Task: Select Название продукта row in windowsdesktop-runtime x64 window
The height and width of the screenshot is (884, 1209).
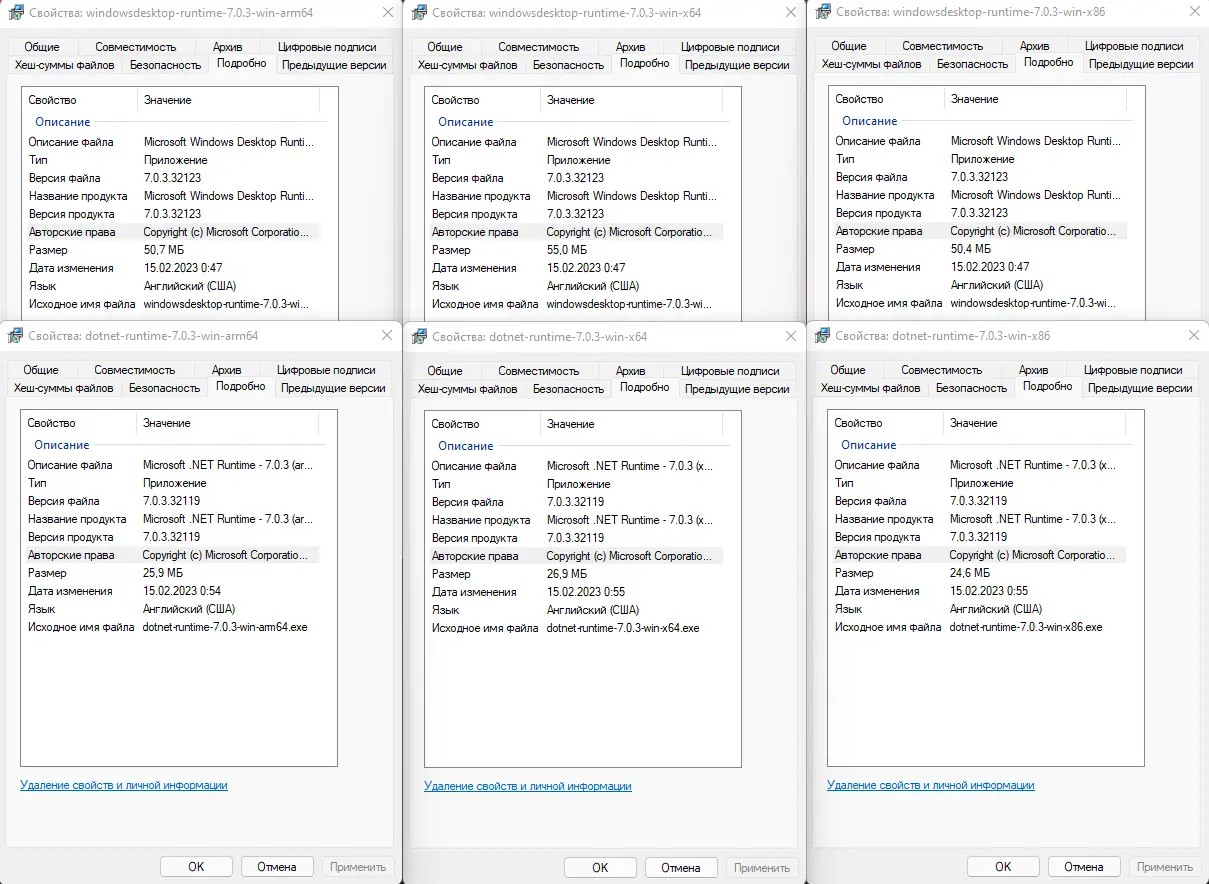Action: pyautogui.click(x=575, y=196)
